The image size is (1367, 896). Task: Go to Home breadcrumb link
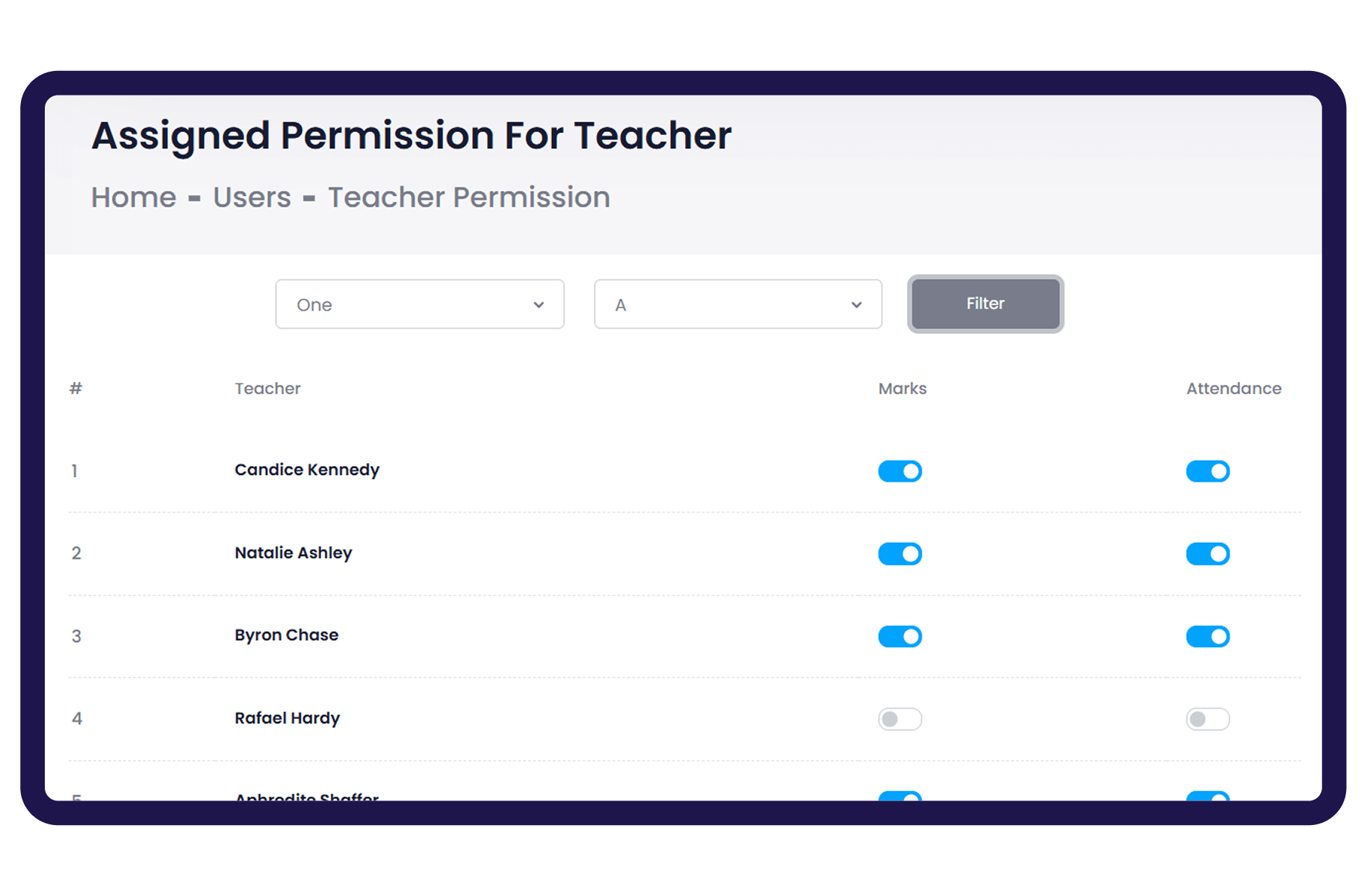click(134, 198)
